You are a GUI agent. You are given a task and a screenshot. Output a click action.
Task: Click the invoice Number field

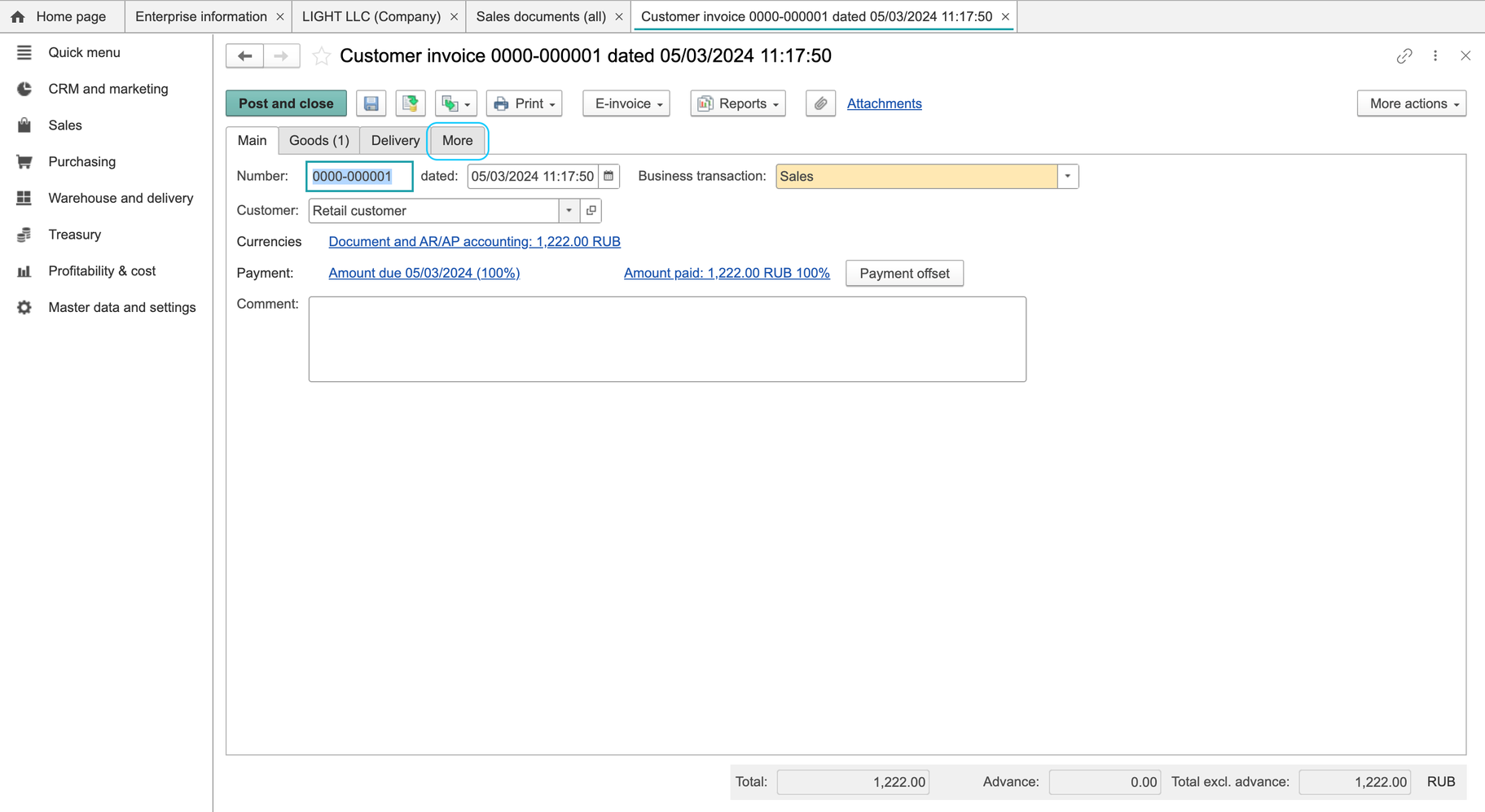pyautogui.click(x=359, y=176)
